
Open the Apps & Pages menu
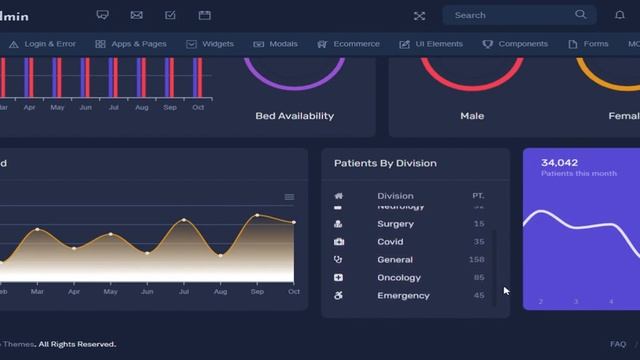click(x=131, y=44)
